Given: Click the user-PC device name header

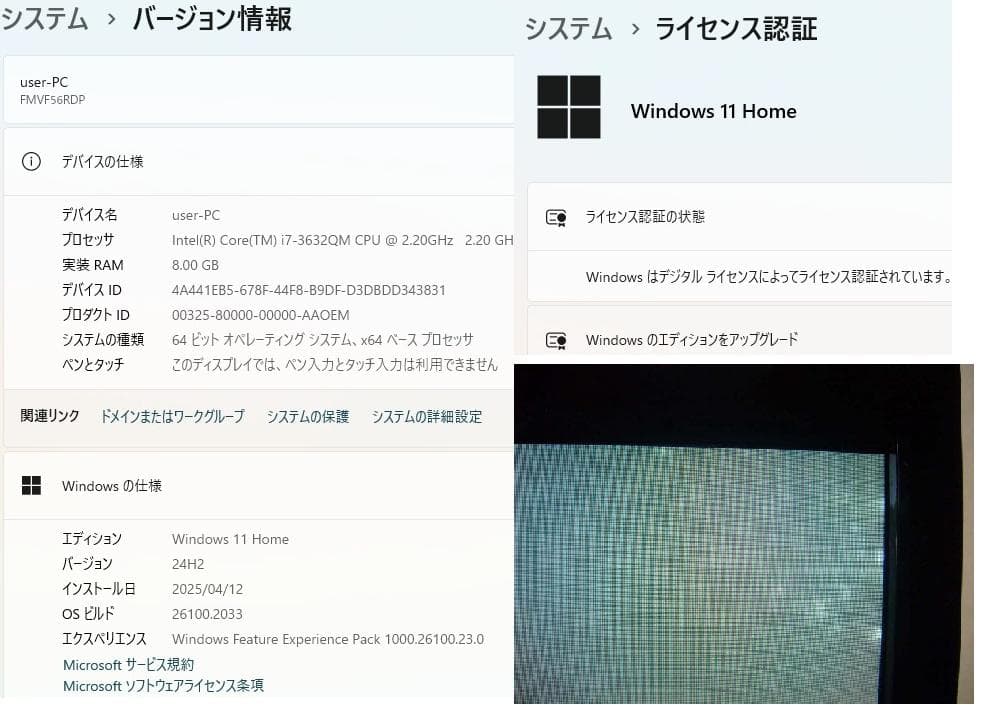Looking at the screenshot, I should coord(44,82).
